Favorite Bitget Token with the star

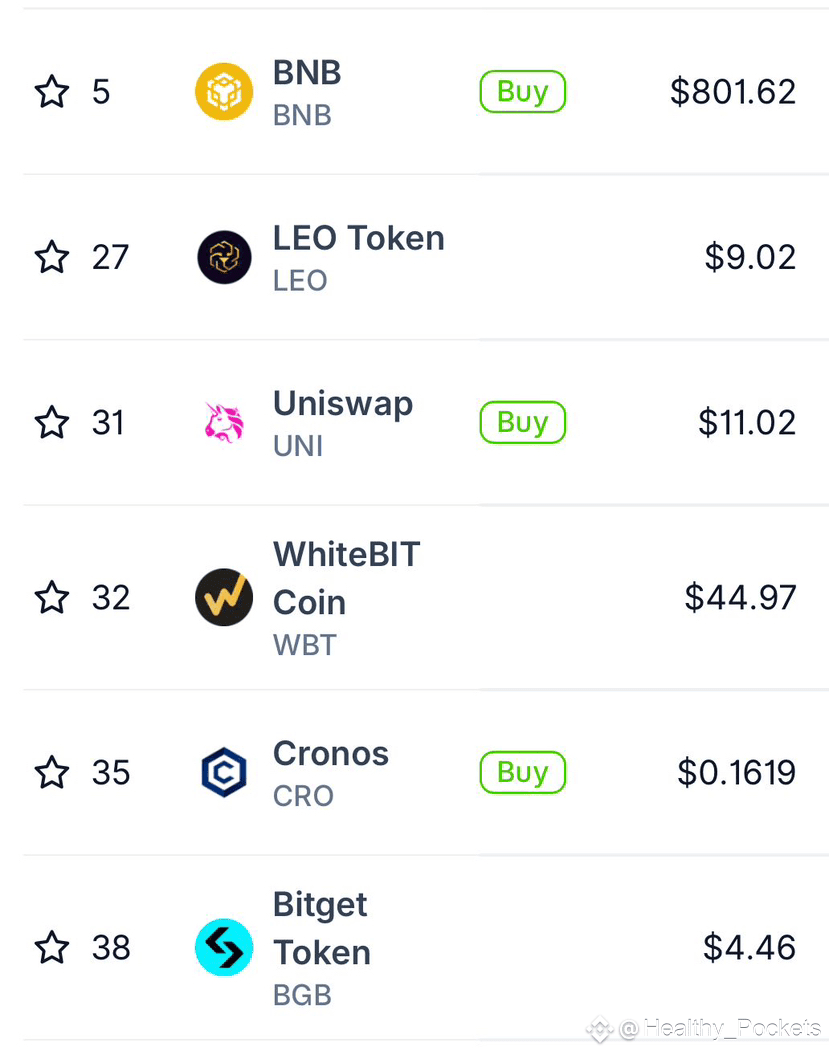(x=52, y=947)
